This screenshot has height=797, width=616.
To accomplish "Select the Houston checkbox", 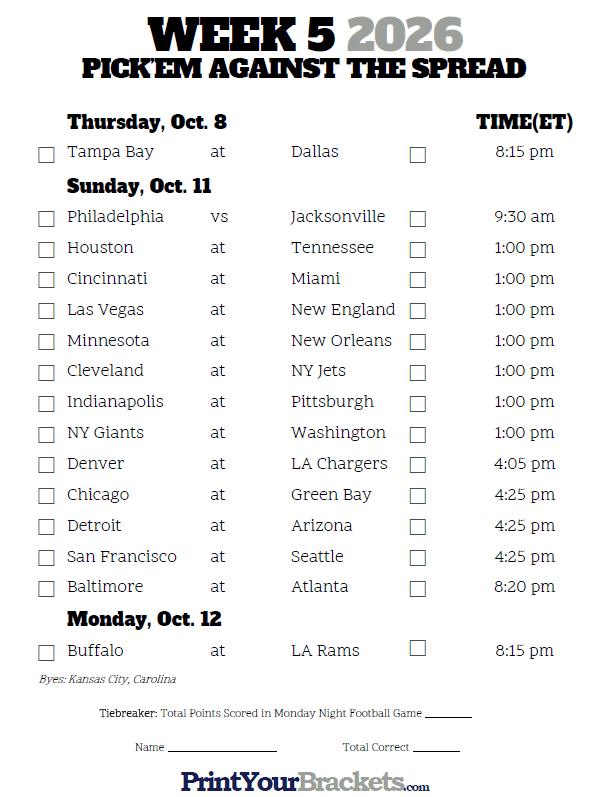I will 46,250.
